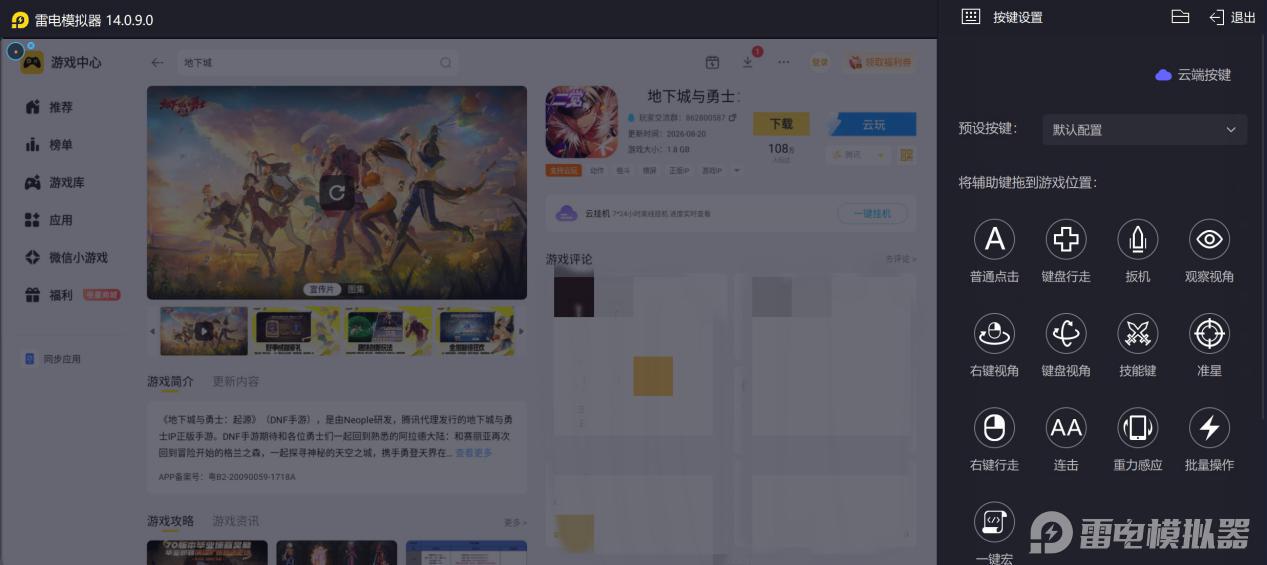
Task: Click 去评论 link by 游戏评论
Action: pos(900,259)
